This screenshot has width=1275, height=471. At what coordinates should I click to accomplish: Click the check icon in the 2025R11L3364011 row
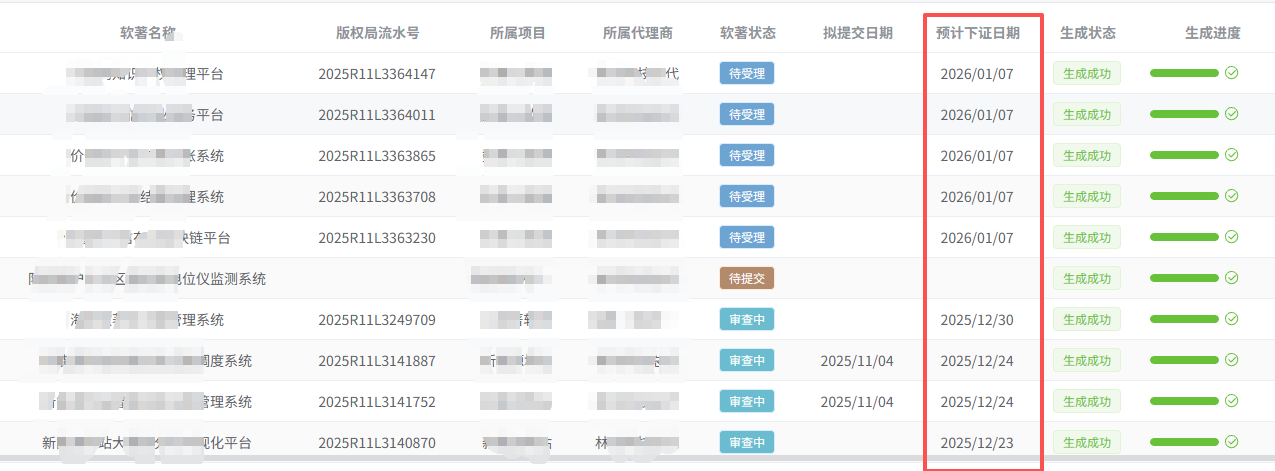[1232, 114]
